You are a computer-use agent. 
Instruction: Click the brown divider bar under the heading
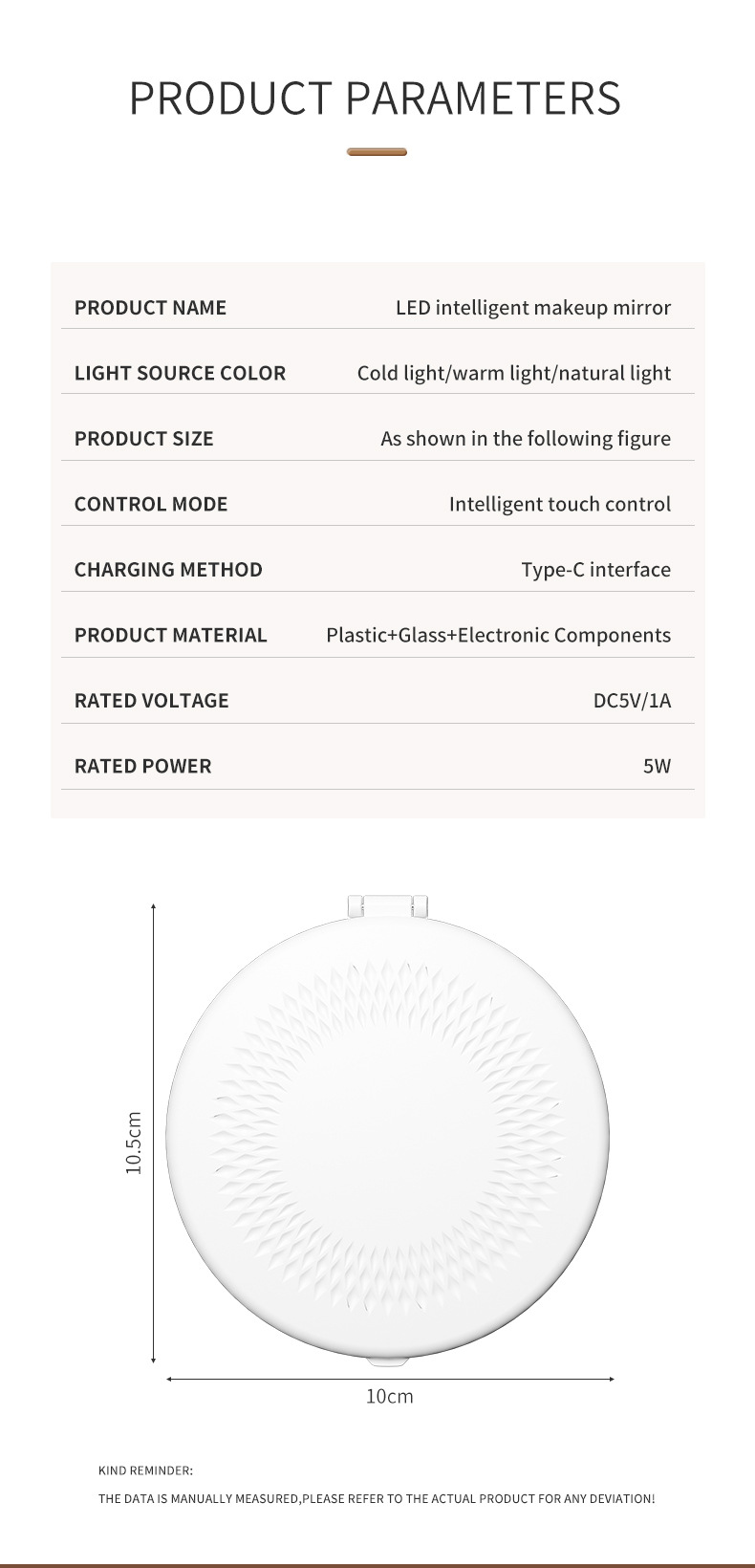point(377,152)
